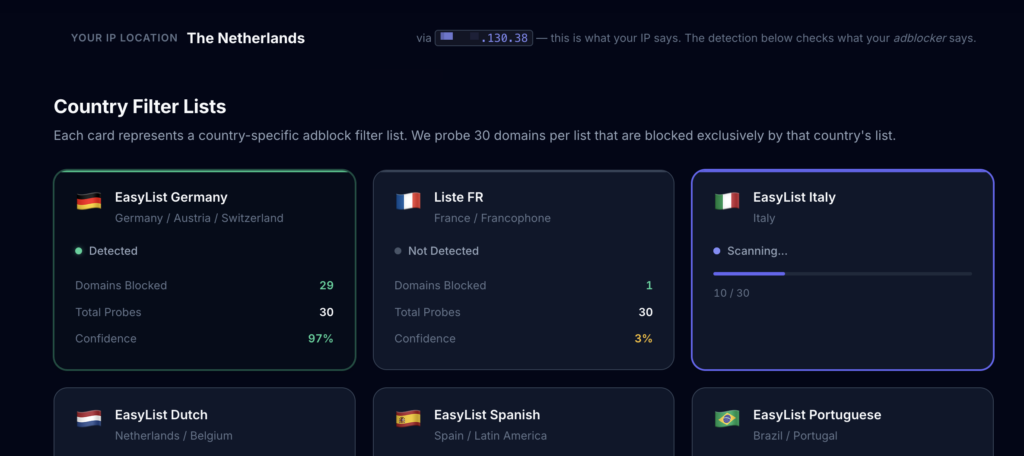Click The Netherlands location text
The image size is (1024, 456).
coord(245,38)
